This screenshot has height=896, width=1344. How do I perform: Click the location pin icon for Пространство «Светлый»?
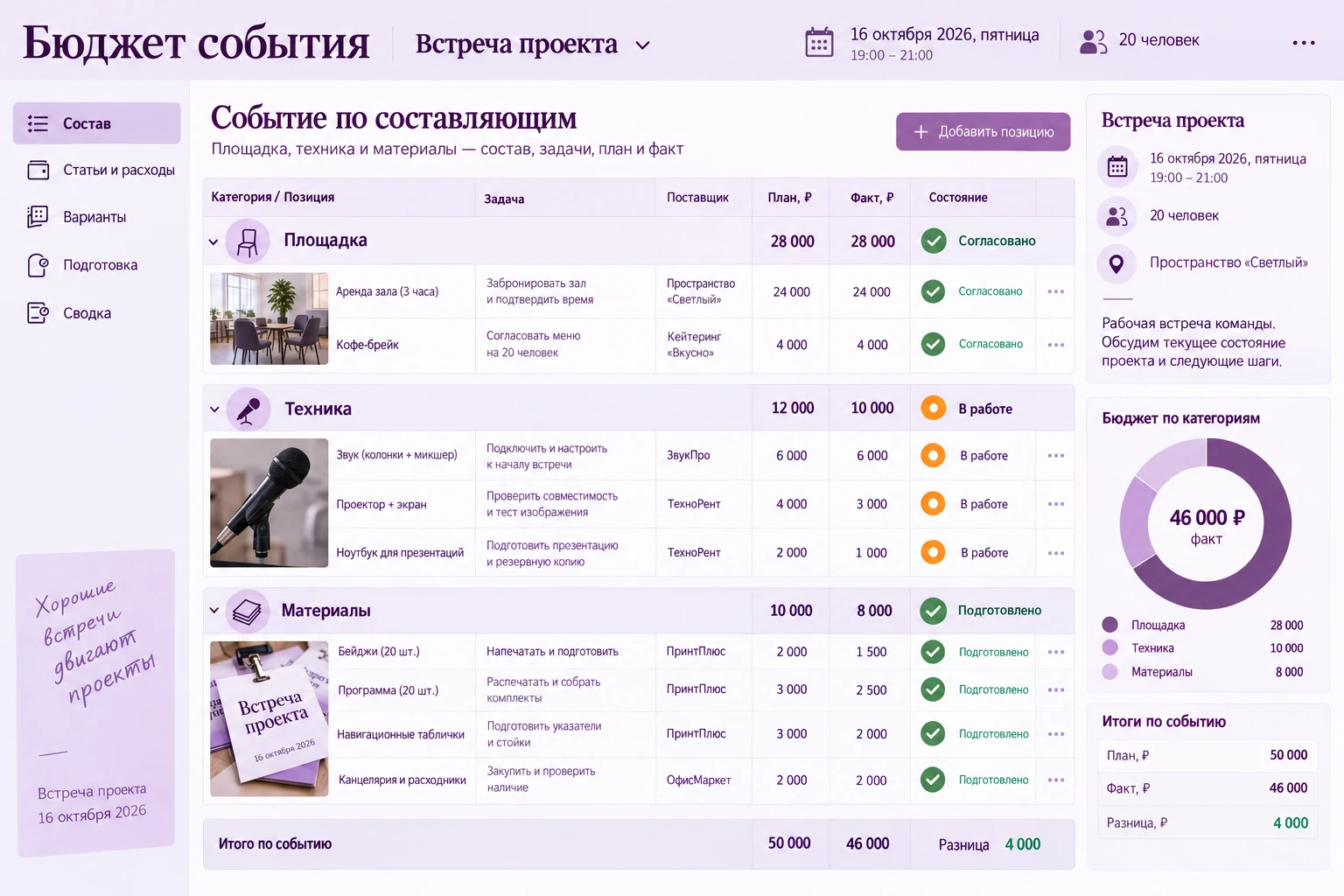pos(1116,263)
